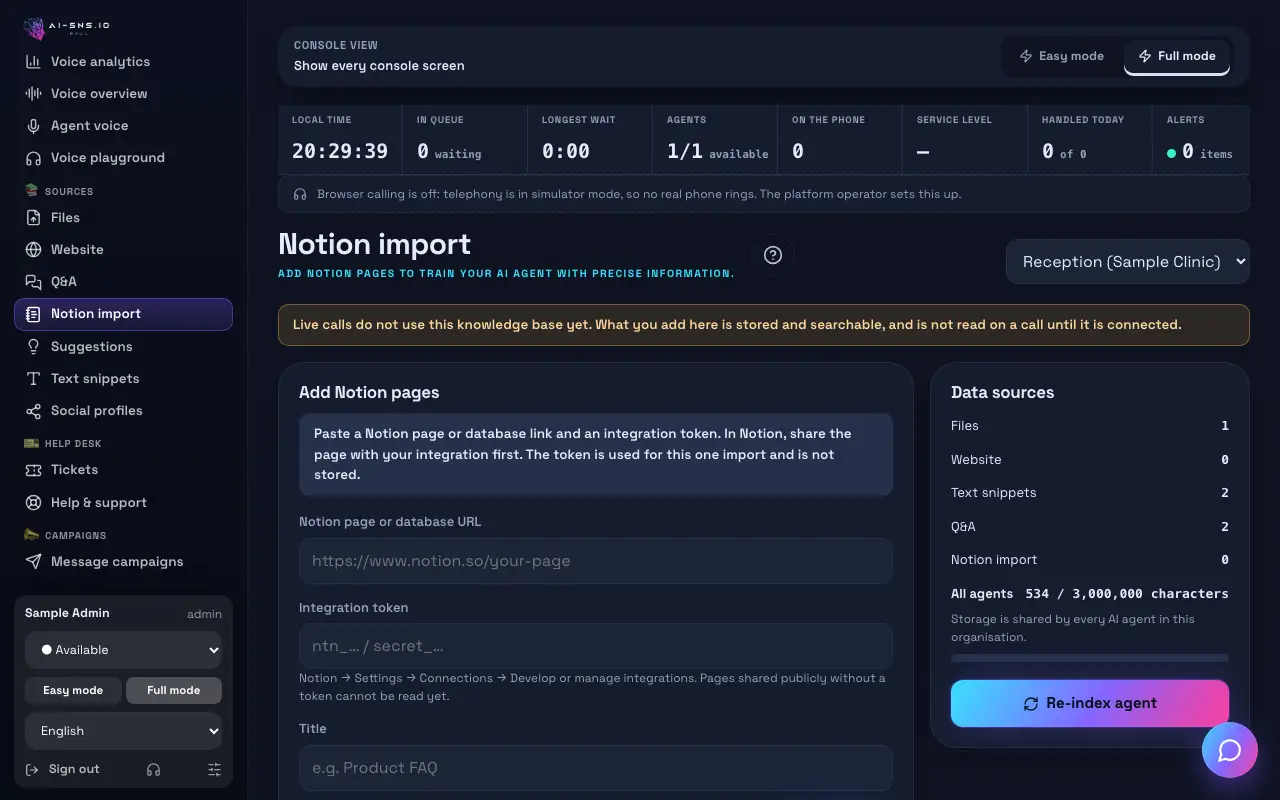Click the "0 waiting" In Queue value
The height and width of the screenshot is (800, 1280).
tap(449, 152)
